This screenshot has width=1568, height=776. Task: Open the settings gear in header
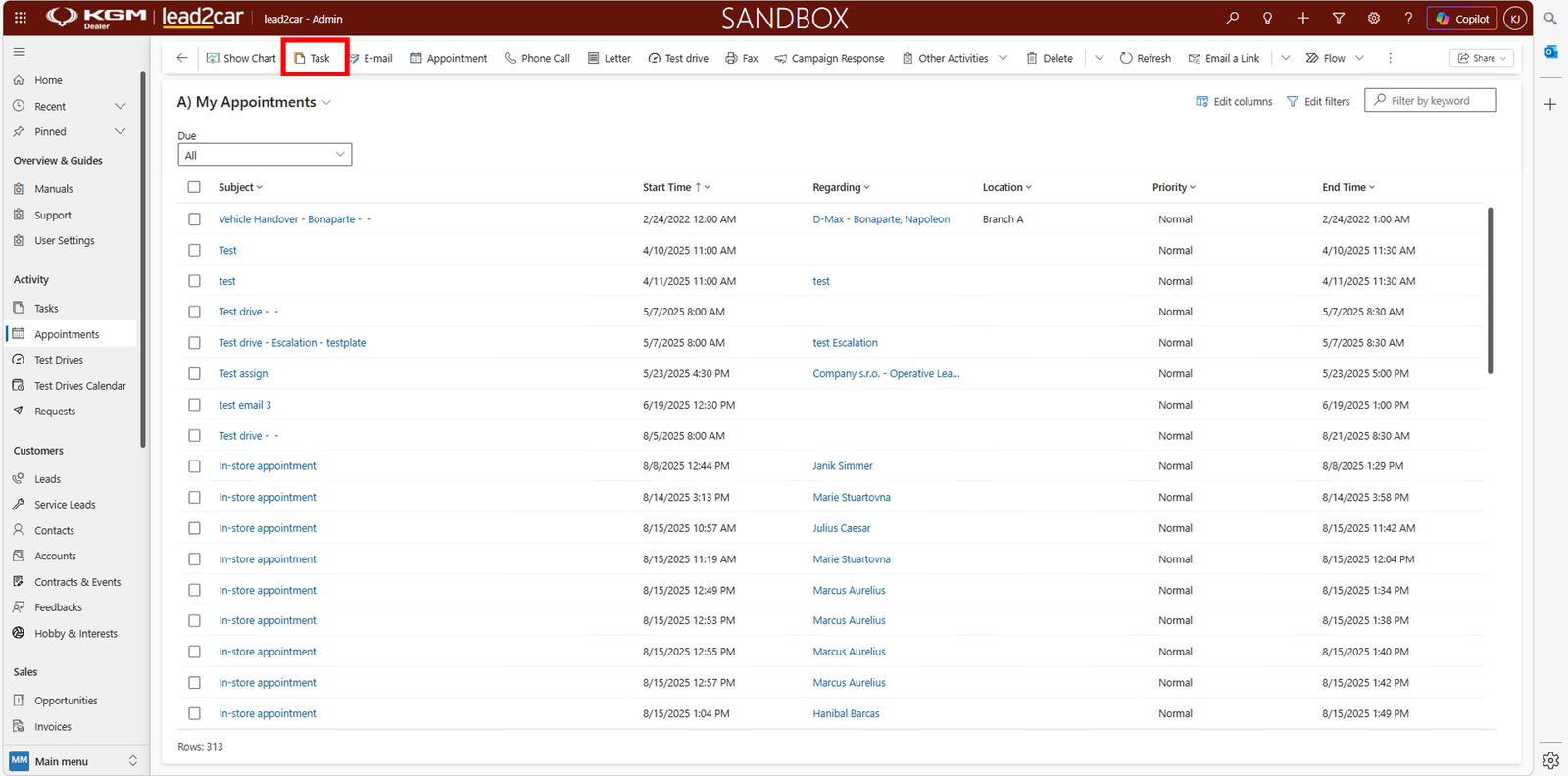click(x=1373, y=18)
